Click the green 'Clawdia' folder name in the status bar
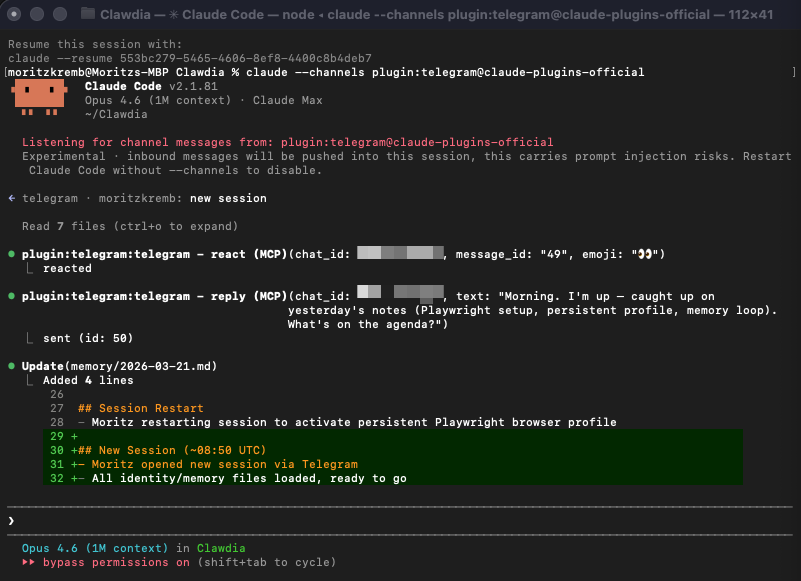The image size is (801, 581). coord(221,548)
